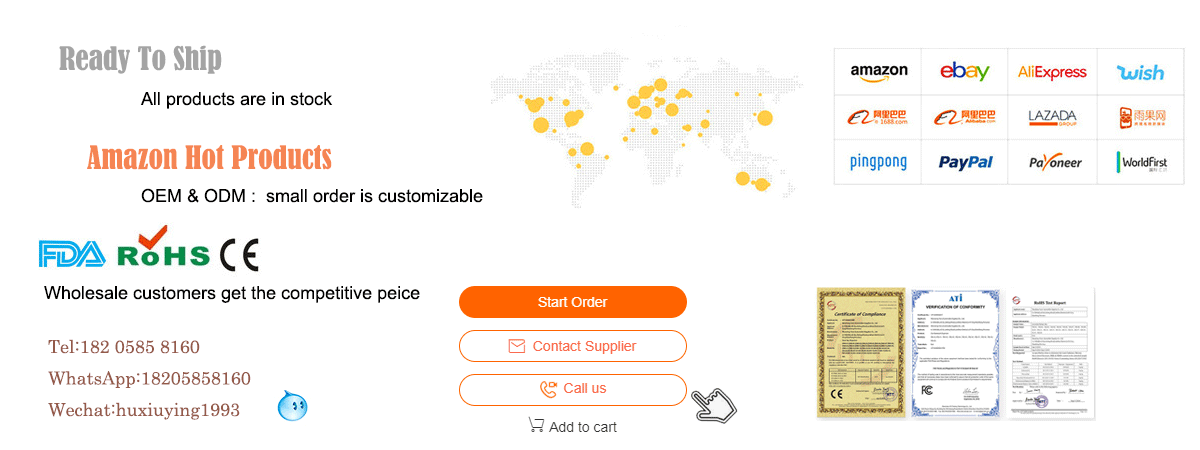
Task: Open the AliExpress logo tile
Action: 1052,72
